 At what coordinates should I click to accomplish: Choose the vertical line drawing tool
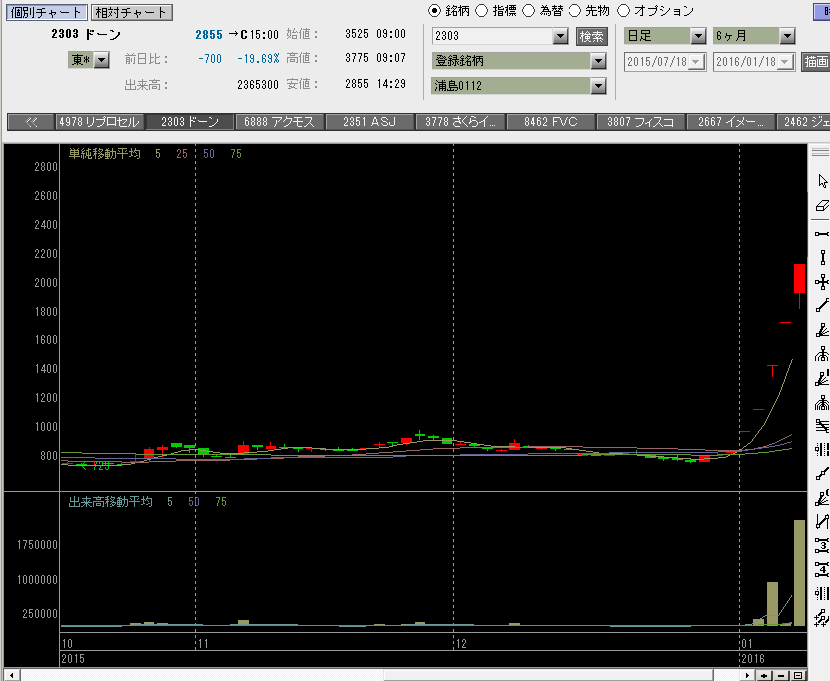(822, 258)
